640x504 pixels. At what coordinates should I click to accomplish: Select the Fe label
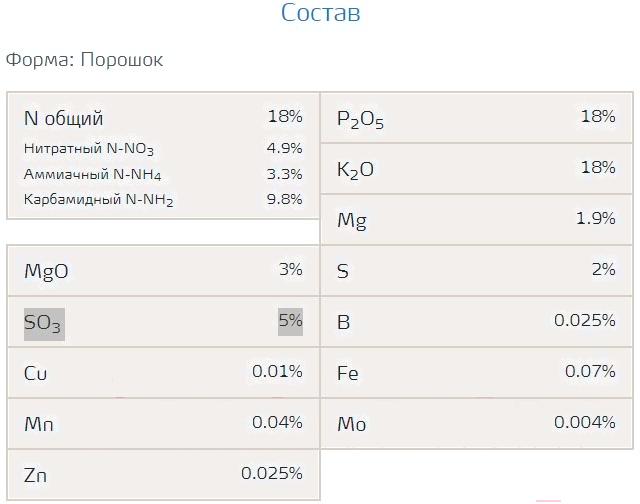[348, 373]
